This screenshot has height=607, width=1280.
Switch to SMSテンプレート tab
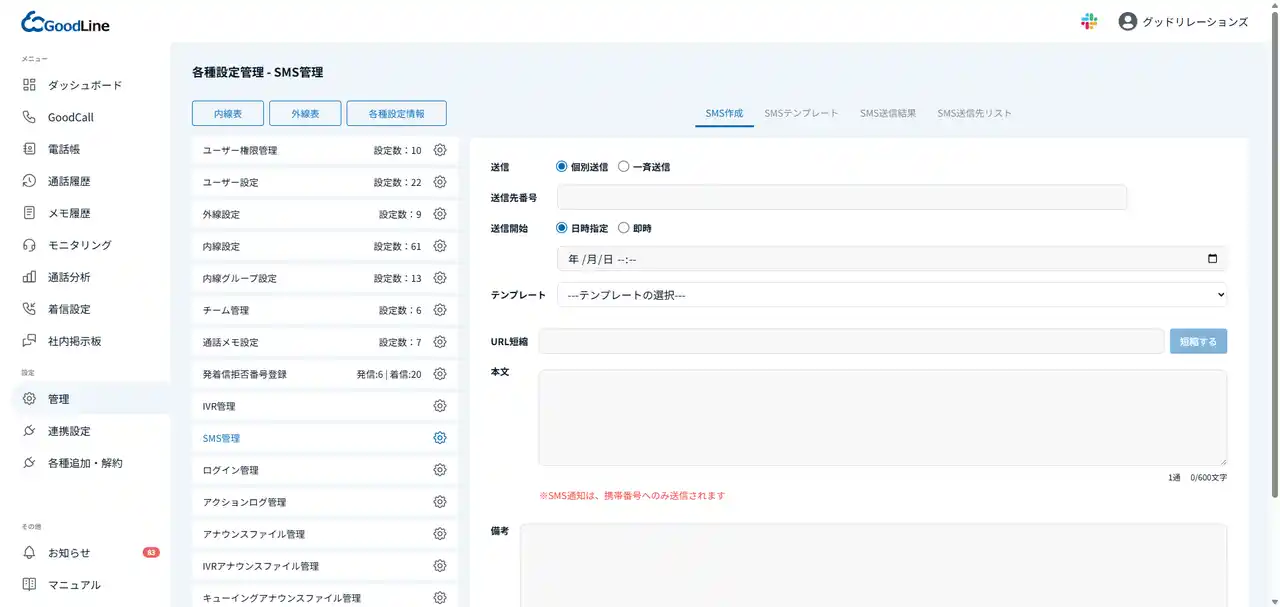(801, 113)
